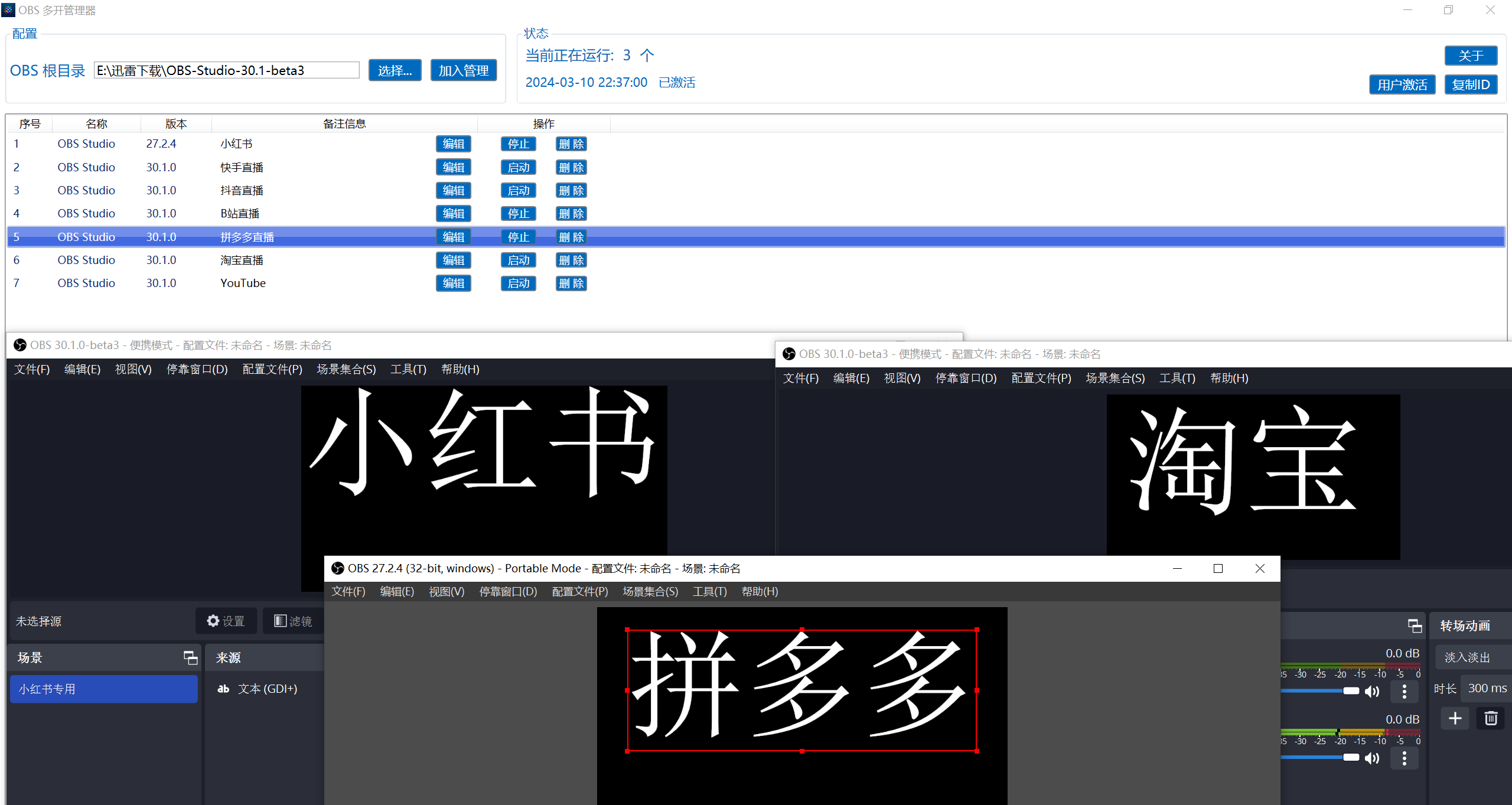The width and height of the screenshot is (1512, 805).
Task: Edit the B站直播 entry
Action: point(454,213)
